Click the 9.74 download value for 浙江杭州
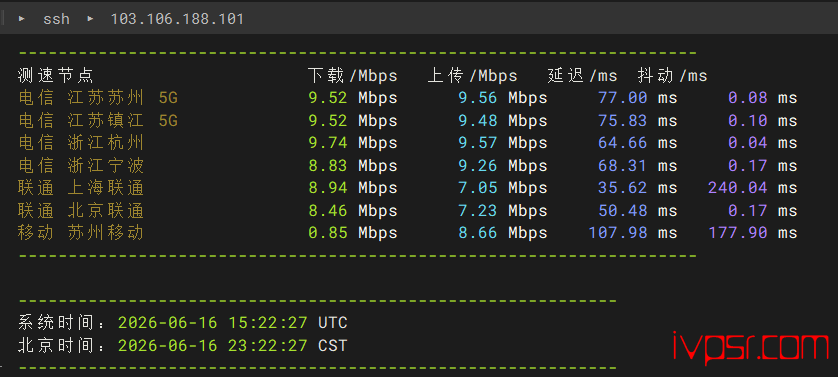This screenshot has width=838, height=377. point(328,143)
